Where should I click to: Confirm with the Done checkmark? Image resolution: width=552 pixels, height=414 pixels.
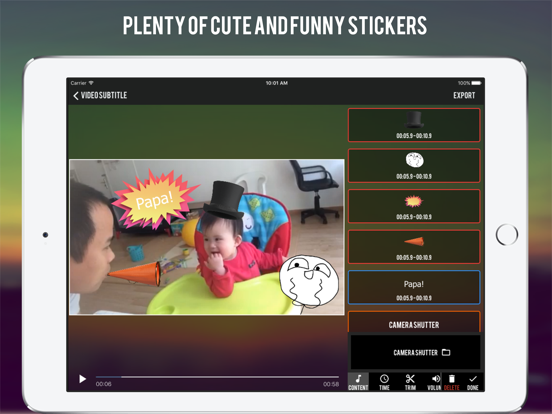473,382
